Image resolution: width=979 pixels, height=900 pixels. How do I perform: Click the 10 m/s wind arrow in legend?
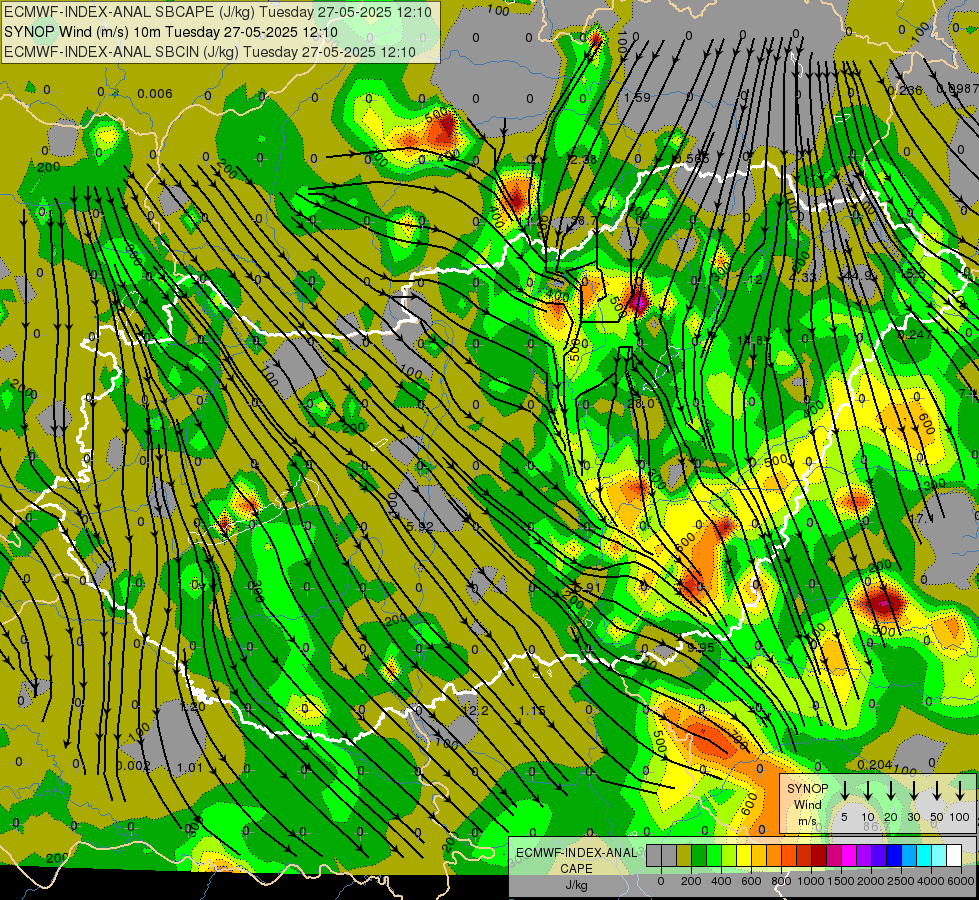pyautogui.click(x=868, y=791)
